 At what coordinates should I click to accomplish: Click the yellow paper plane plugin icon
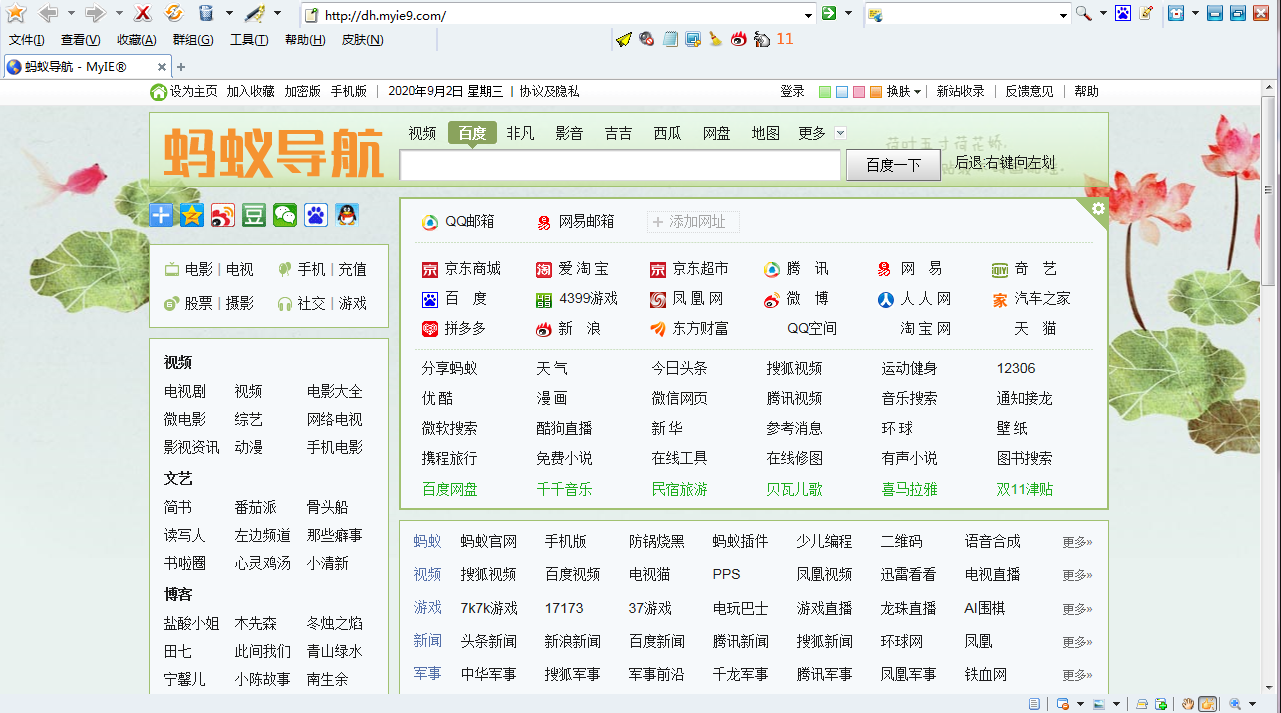624,40
